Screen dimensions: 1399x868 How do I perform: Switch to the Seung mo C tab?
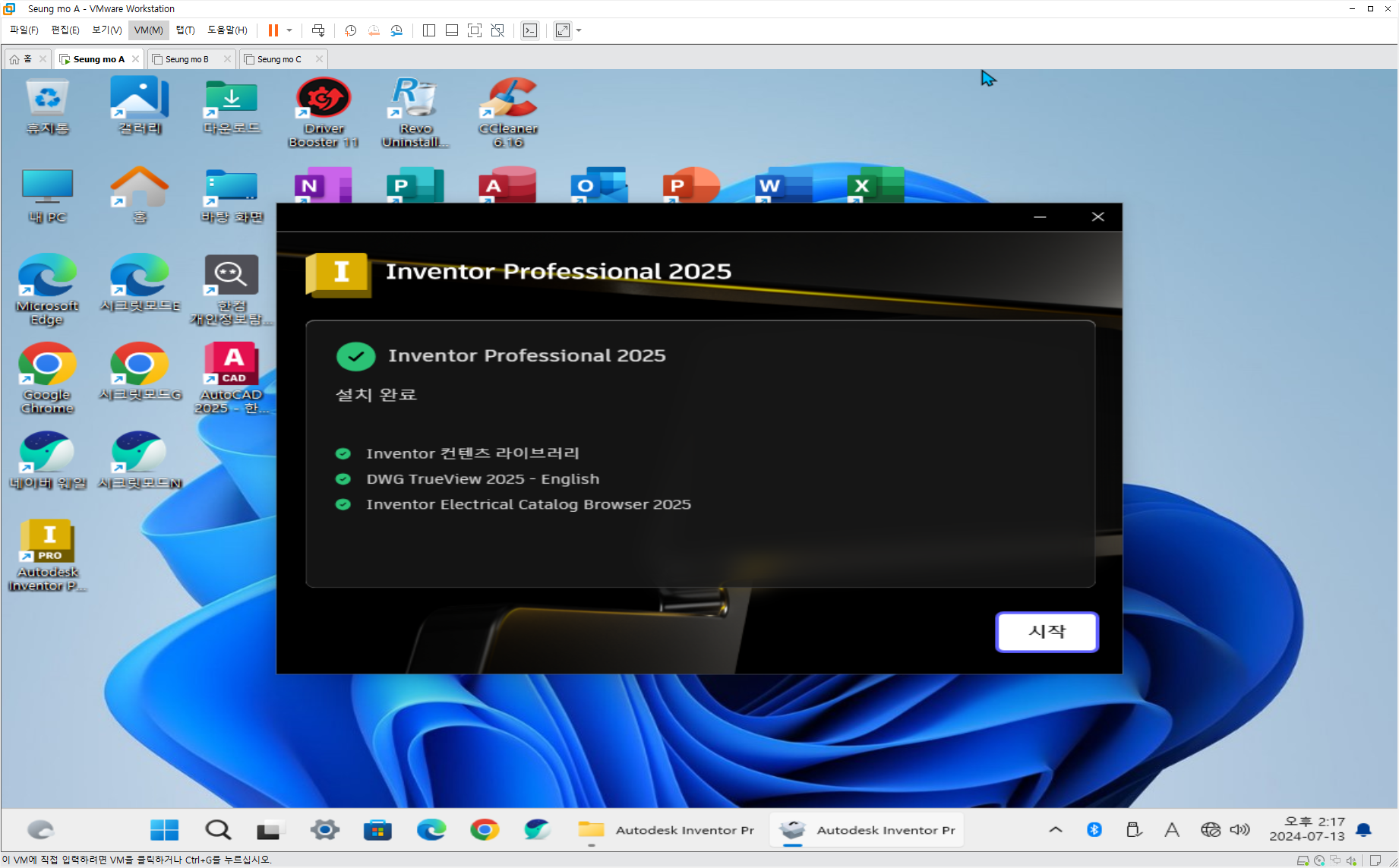[283, 59]
